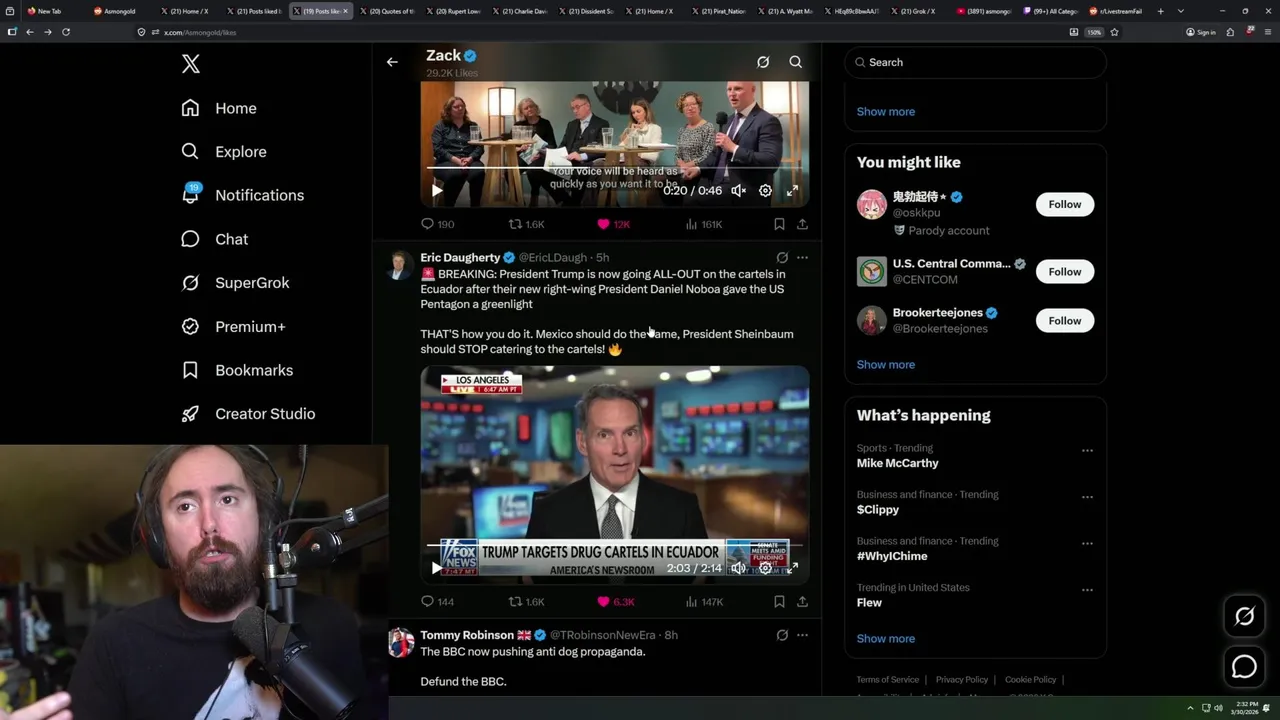Seek on the panel discussion video progress bar
The image size is (1280, 720).
click(x=615, y=168)
